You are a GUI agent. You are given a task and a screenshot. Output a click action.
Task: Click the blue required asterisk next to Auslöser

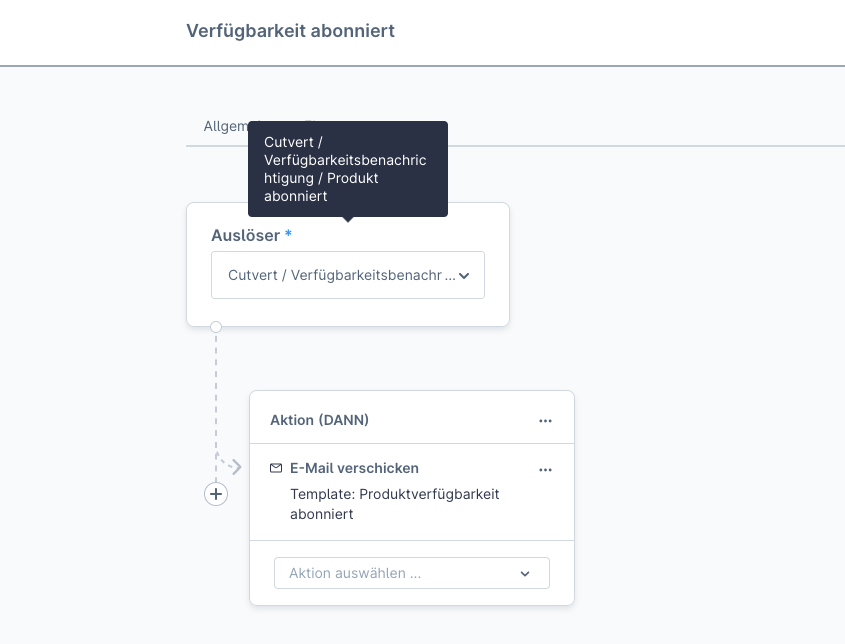point(288,235)
